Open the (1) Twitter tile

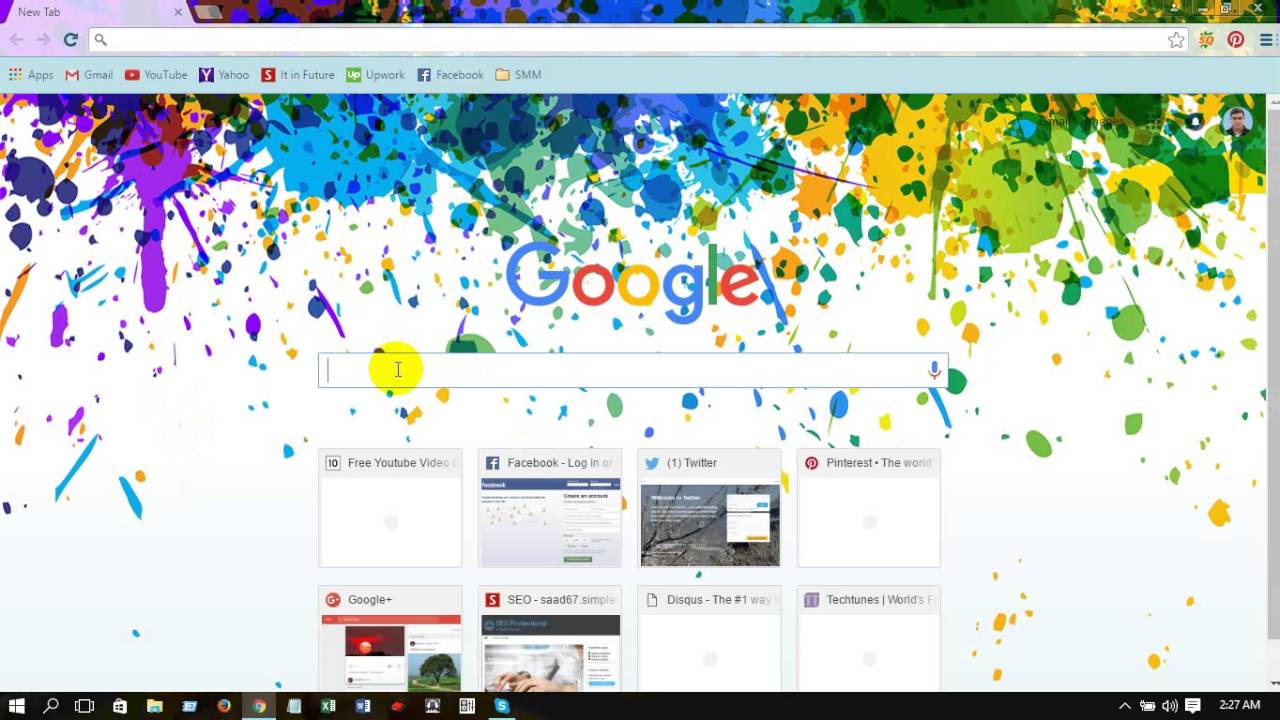[x=709, y=508]
